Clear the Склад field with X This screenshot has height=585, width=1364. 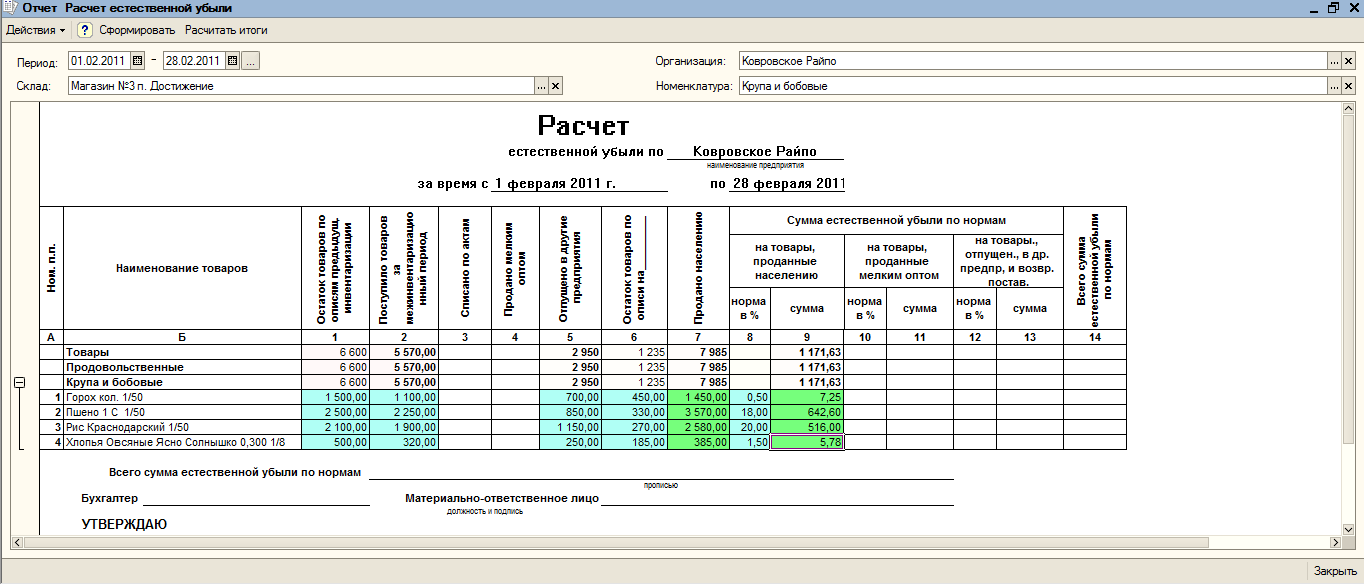point(556,86)
